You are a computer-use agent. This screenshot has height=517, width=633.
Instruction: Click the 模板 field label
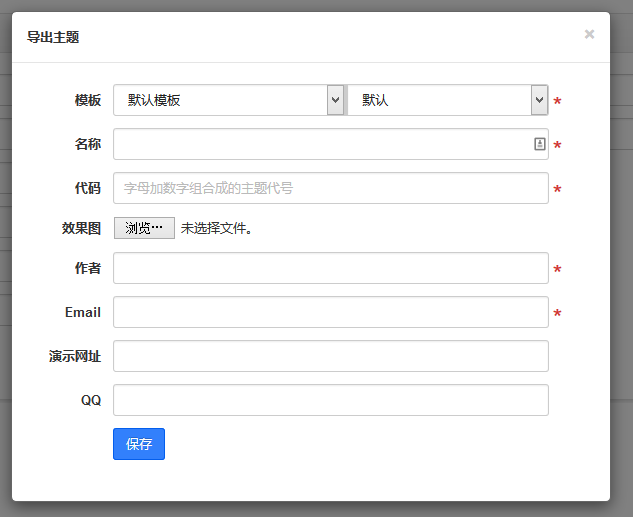(x=88, y=100)
